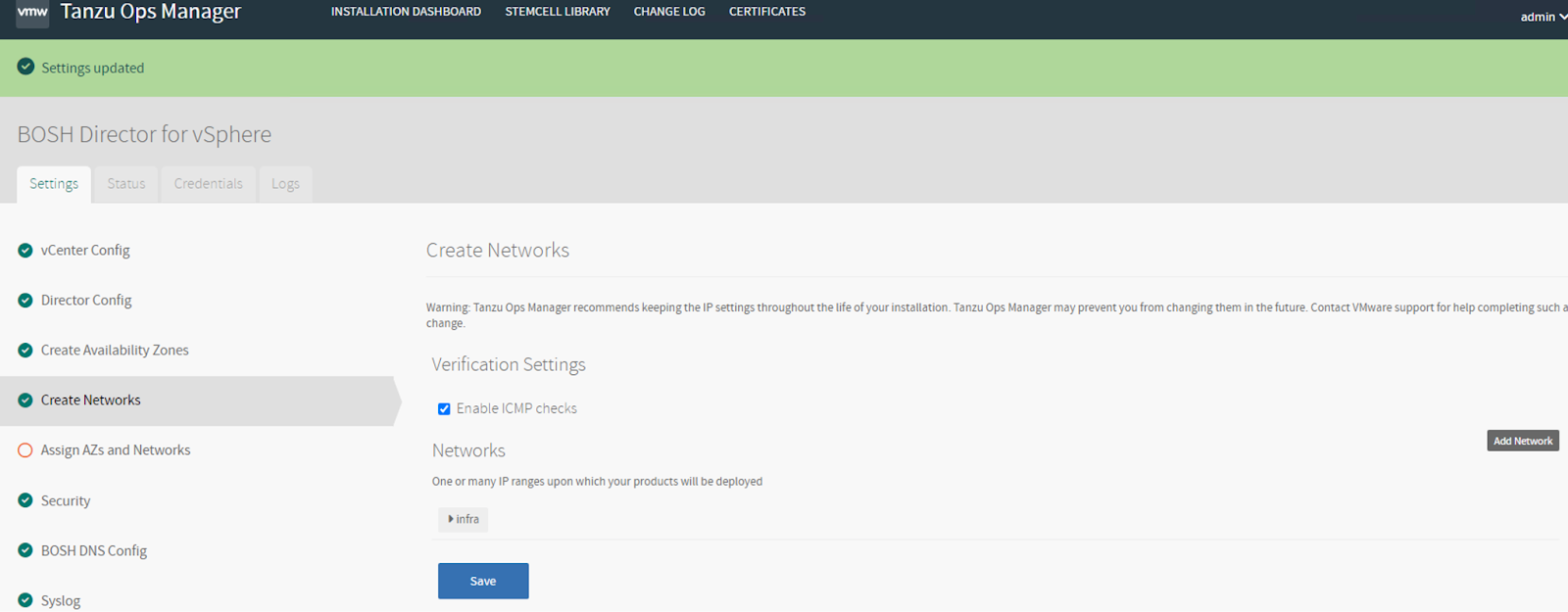This screenshot has width=1568, height=612.
Task: Switch to the Logs tab
Action: click(x=285, y=184)
